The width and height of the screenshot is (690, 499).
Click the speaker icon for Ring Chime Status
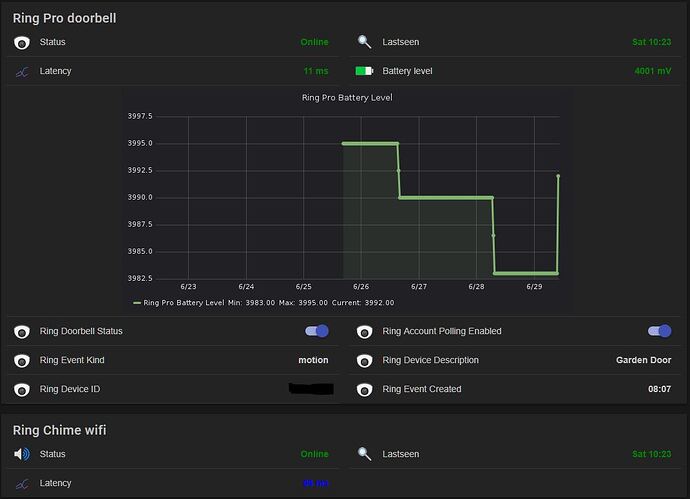click(x=22, y=454)
